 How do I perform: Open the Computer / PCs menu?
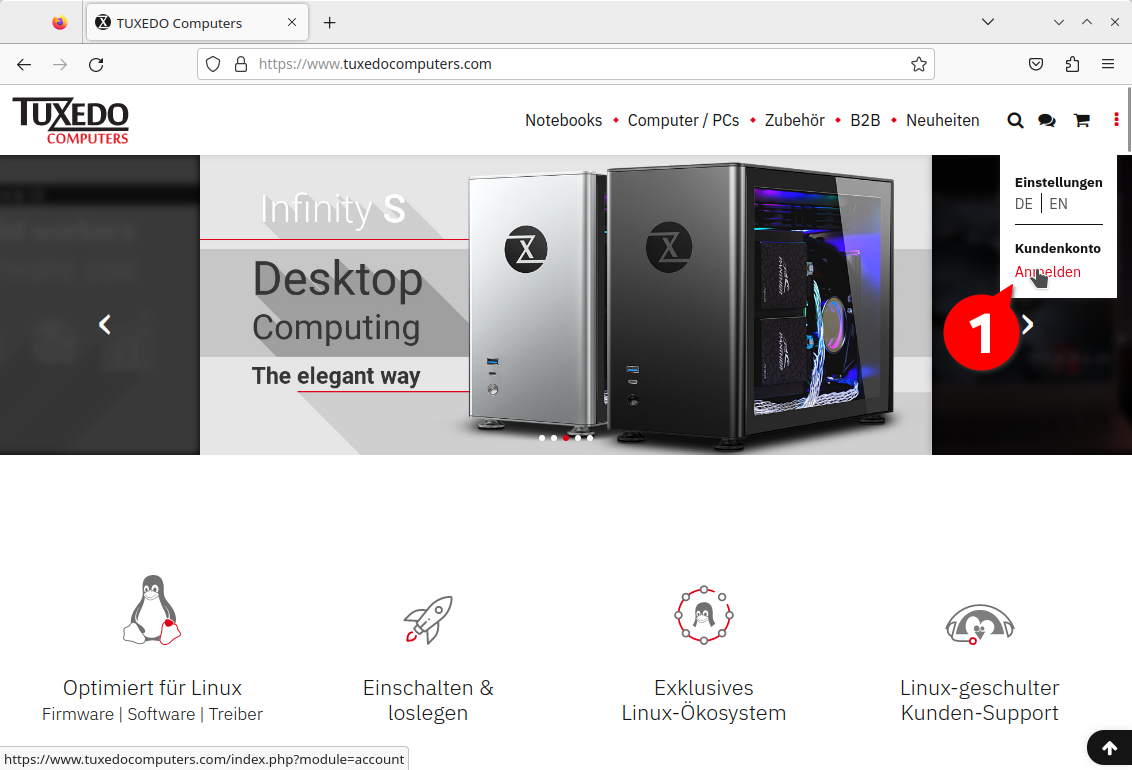[x=683, y=121]
